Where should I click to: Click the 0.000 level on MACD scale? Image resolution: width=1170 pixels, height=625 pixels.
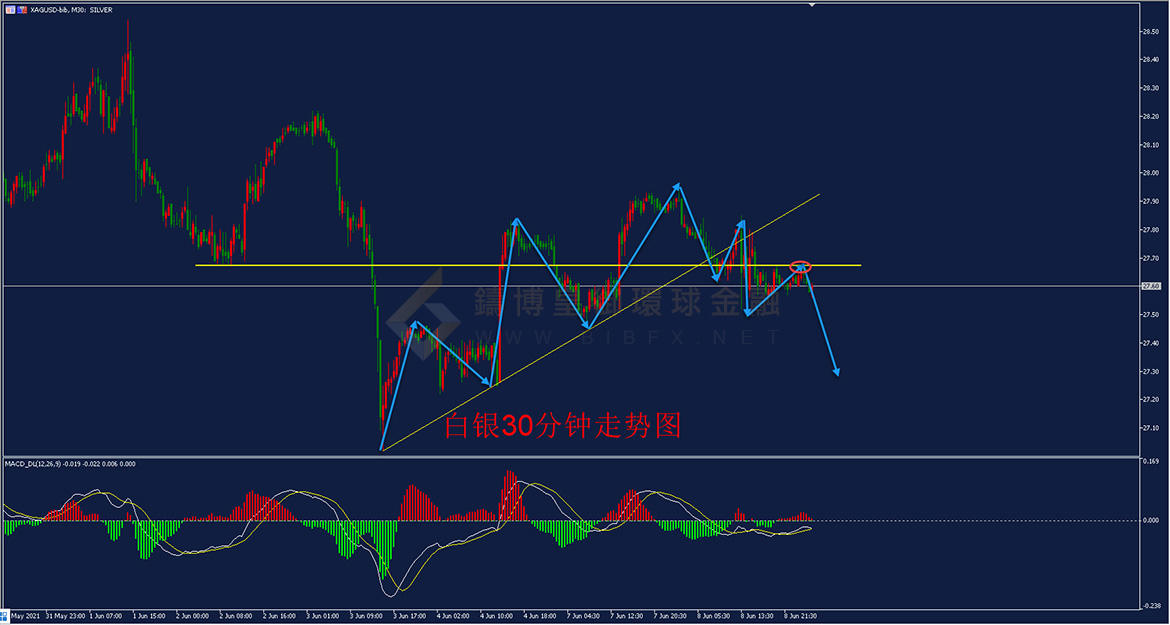point(1151,520)
